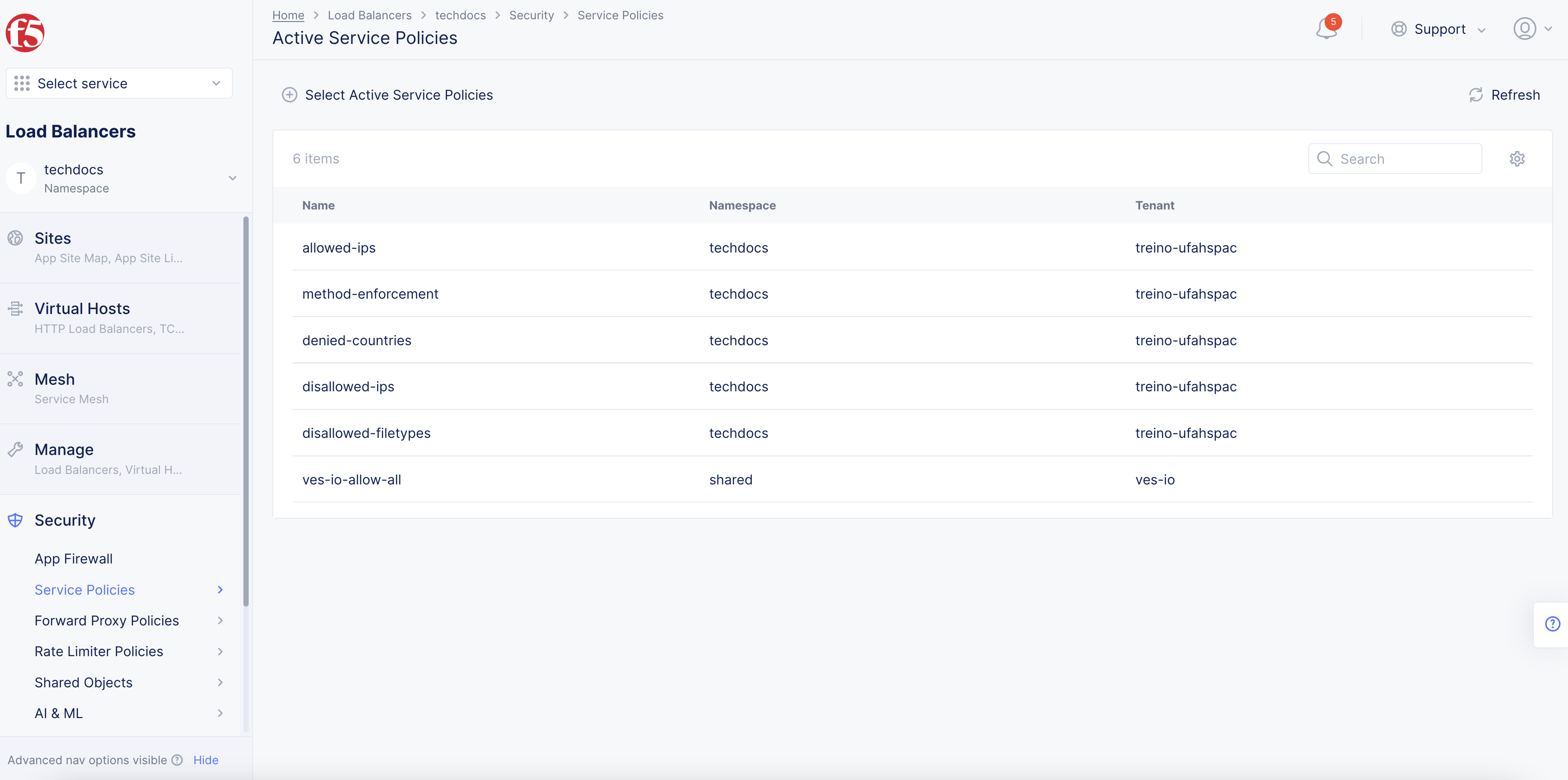Click the table settings gear icon

pyautogui.click(x=1517, y=159)
